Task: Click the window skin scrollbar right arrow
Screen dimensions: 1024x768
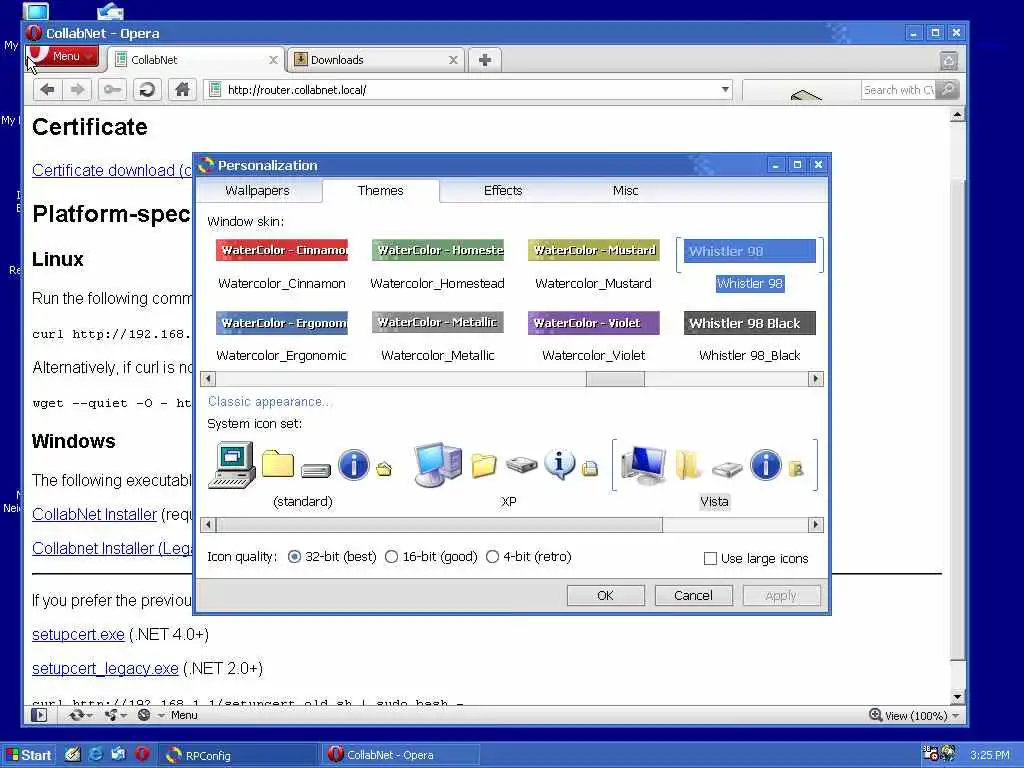Action: (x=815, y=379)
